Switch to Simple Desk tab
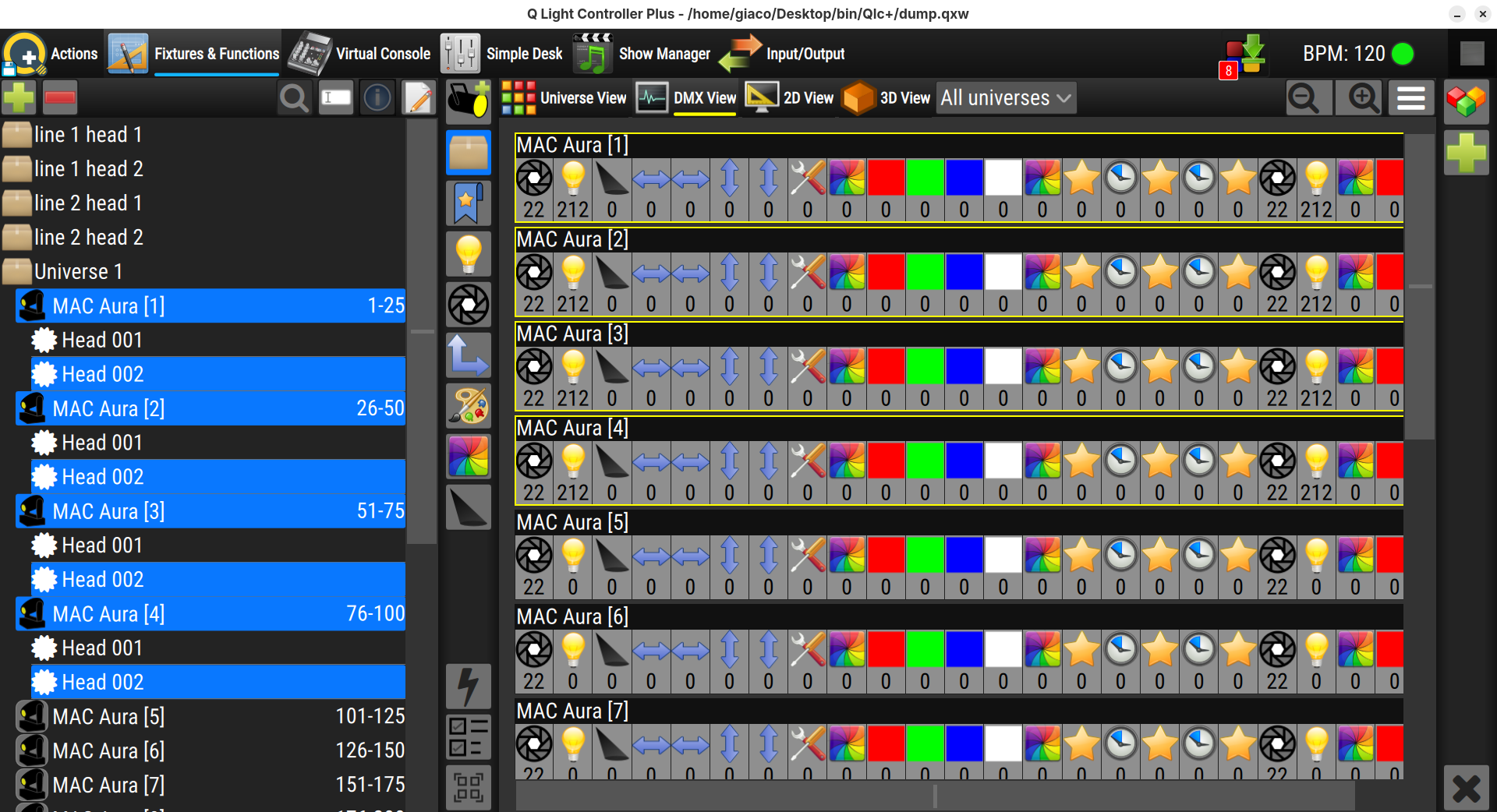Viewport: 1497px width, 812px height. pos(502,54)
